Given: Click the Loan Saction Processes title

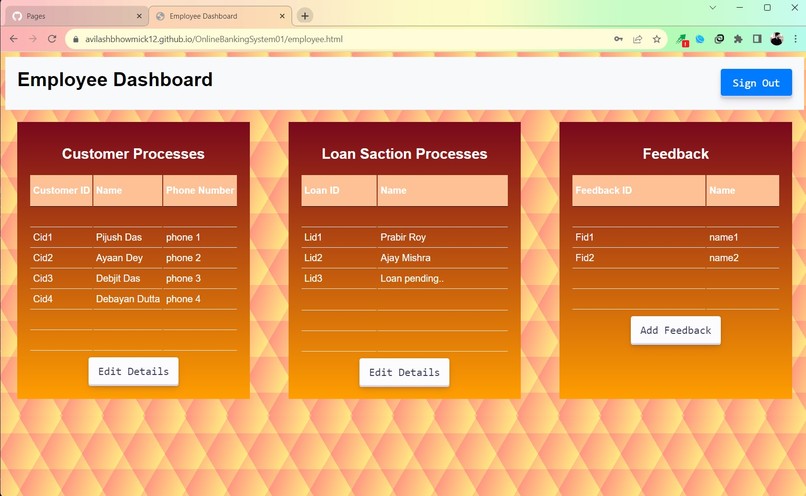Looking at the screenshot, I should [x=404, y=154].
